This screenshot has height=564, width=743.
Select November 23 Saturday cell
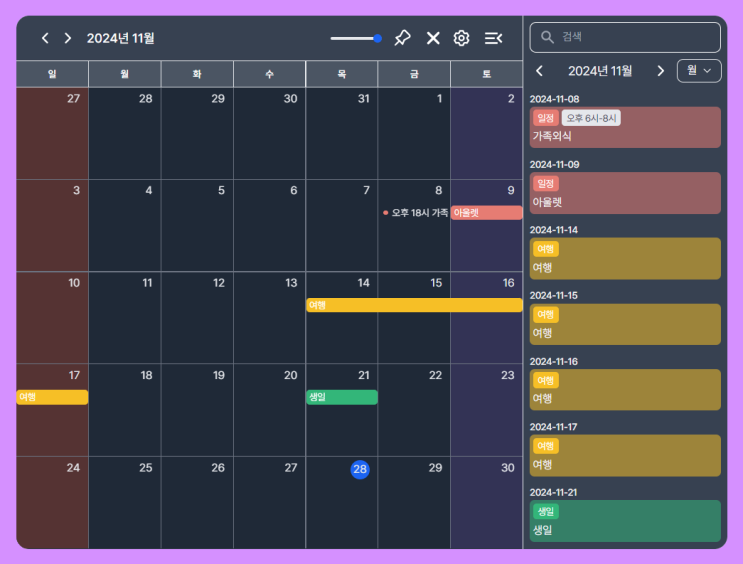pyautogui.click(x=487, y=410)
